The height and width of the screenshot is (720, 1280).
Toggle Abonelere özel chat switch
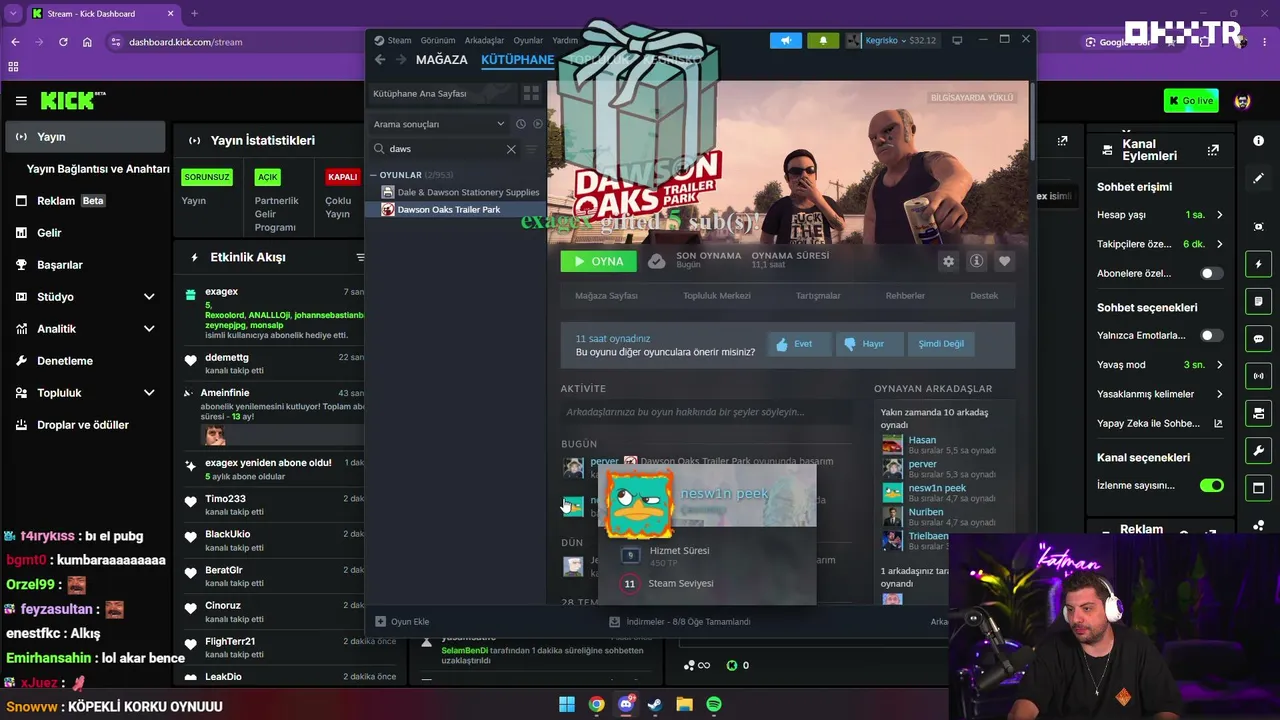pyautogui.click(x=1211, y=273)
